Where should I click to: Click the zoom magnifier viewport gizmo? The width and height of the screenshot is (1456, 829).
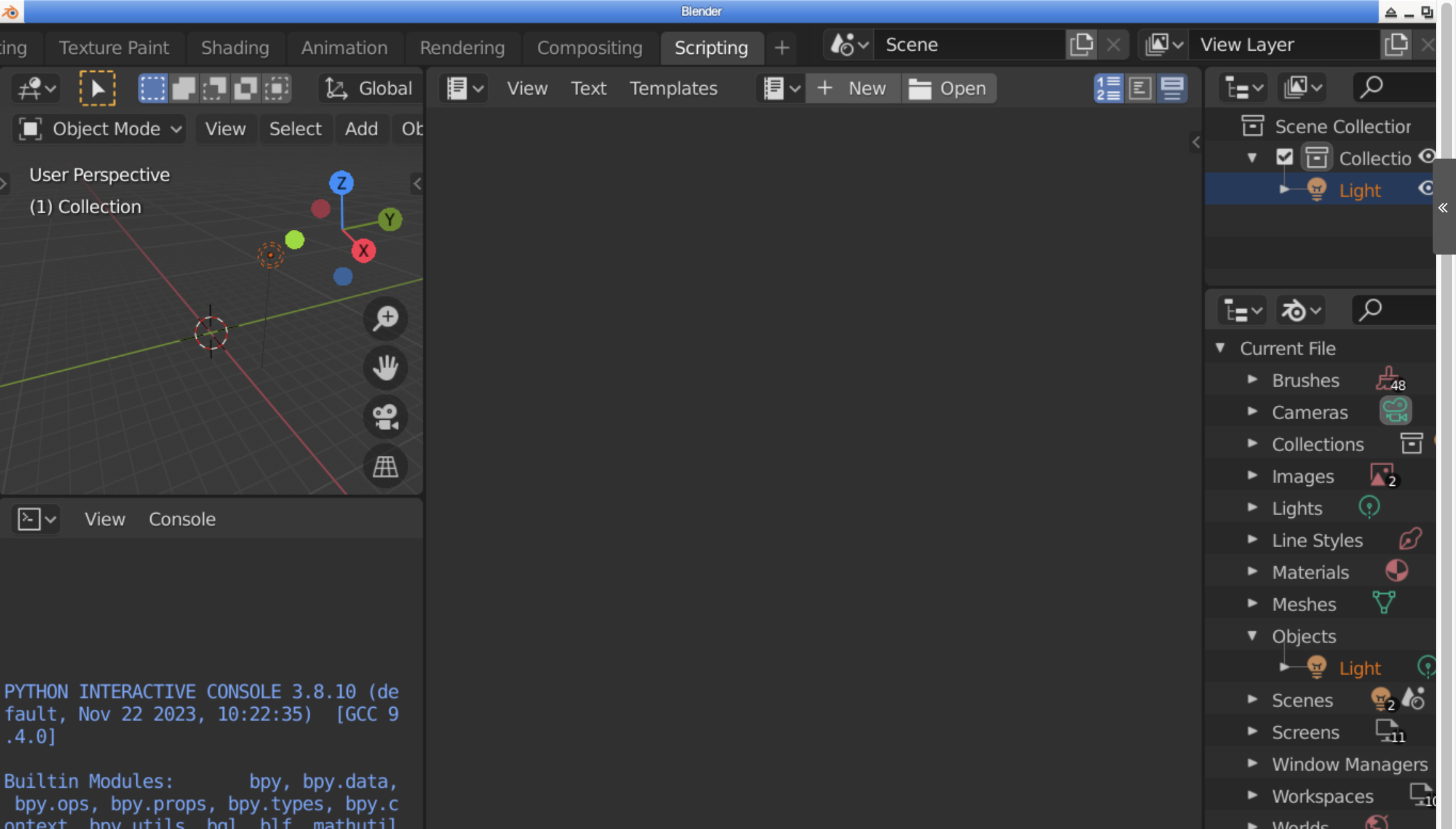click(x=385, y=318)
